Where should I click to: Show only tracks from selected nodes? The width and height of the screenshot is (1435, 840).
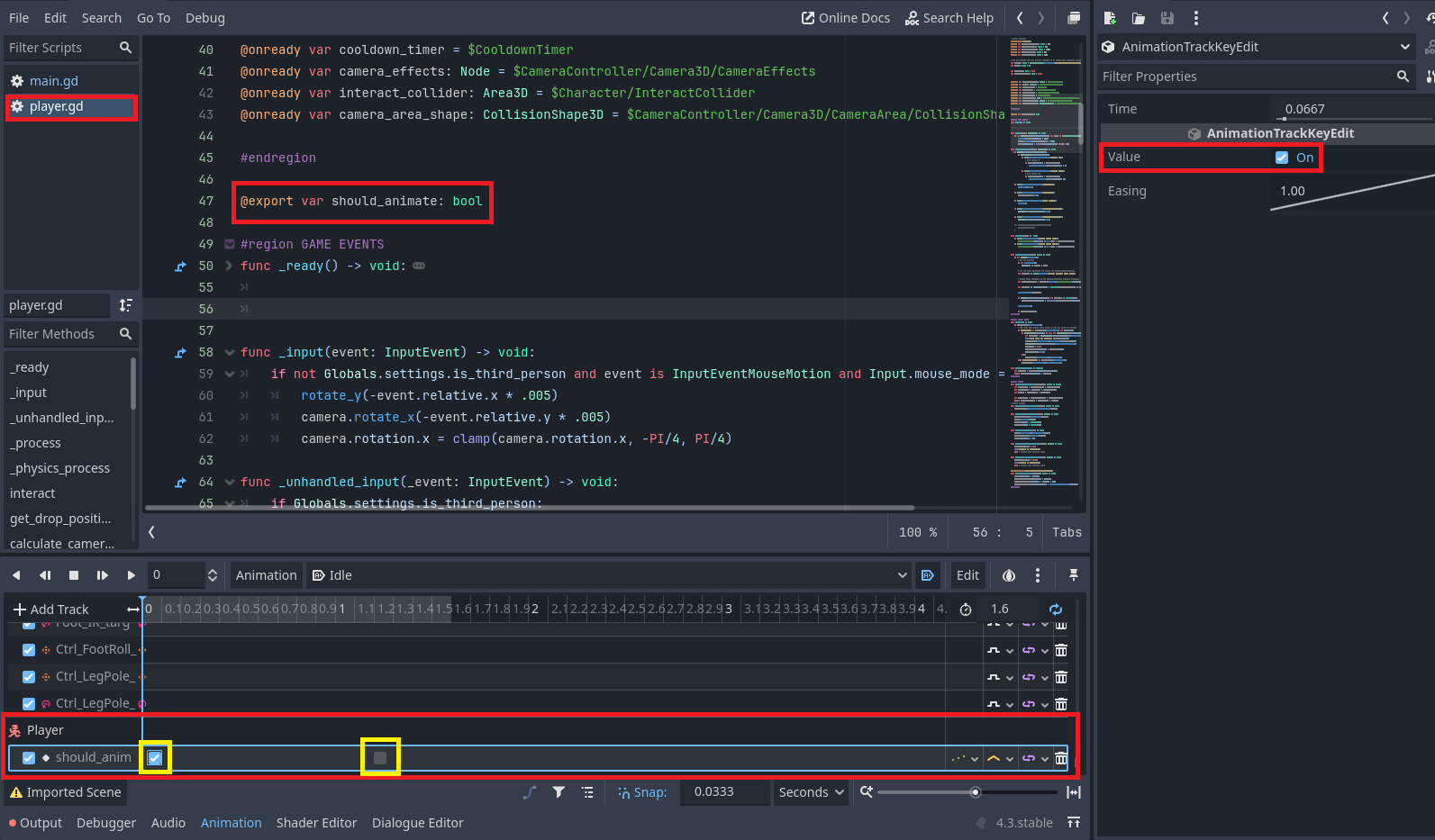pos(559,792)
